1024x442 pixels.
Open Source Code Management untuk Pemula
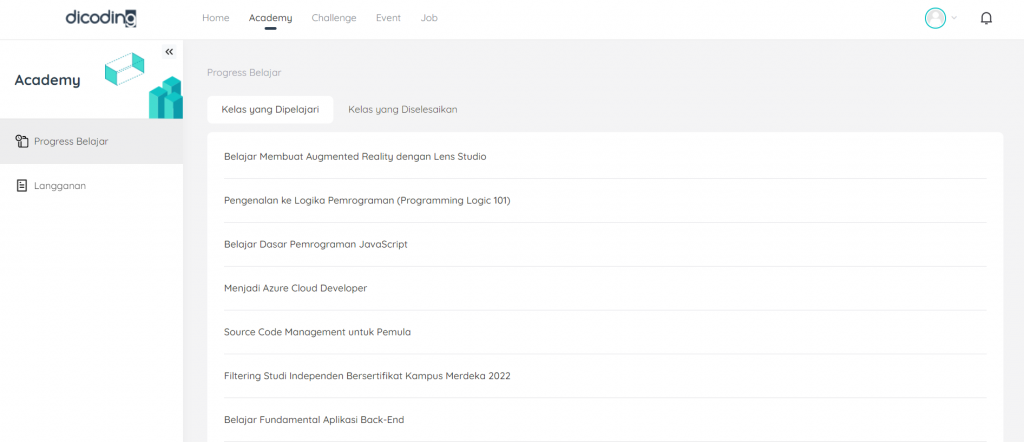317,332
